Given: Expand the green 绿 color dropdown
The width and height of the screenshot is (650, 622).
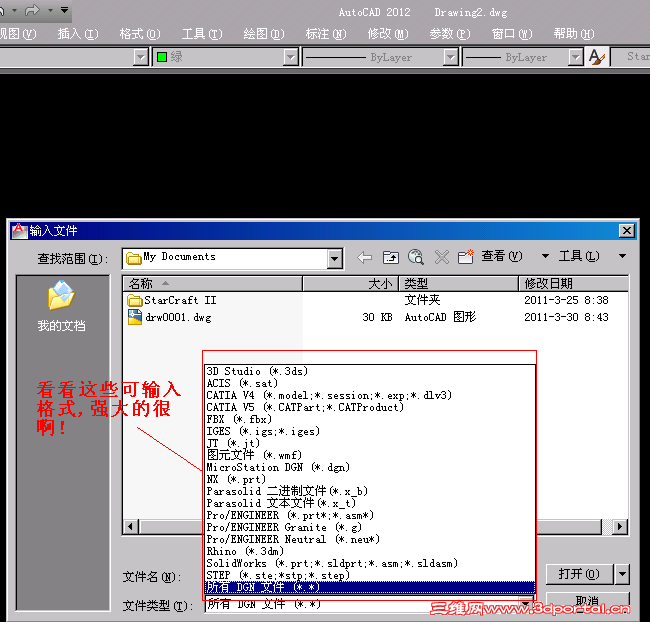Looking at the screenshot, I should pos(291,57).
